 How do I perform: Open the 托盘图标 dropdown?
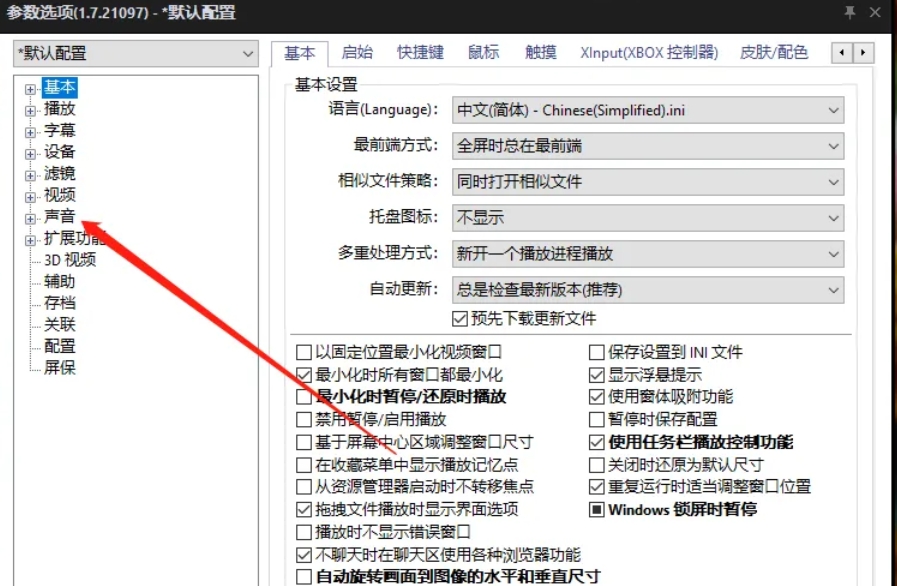point(832,218)
